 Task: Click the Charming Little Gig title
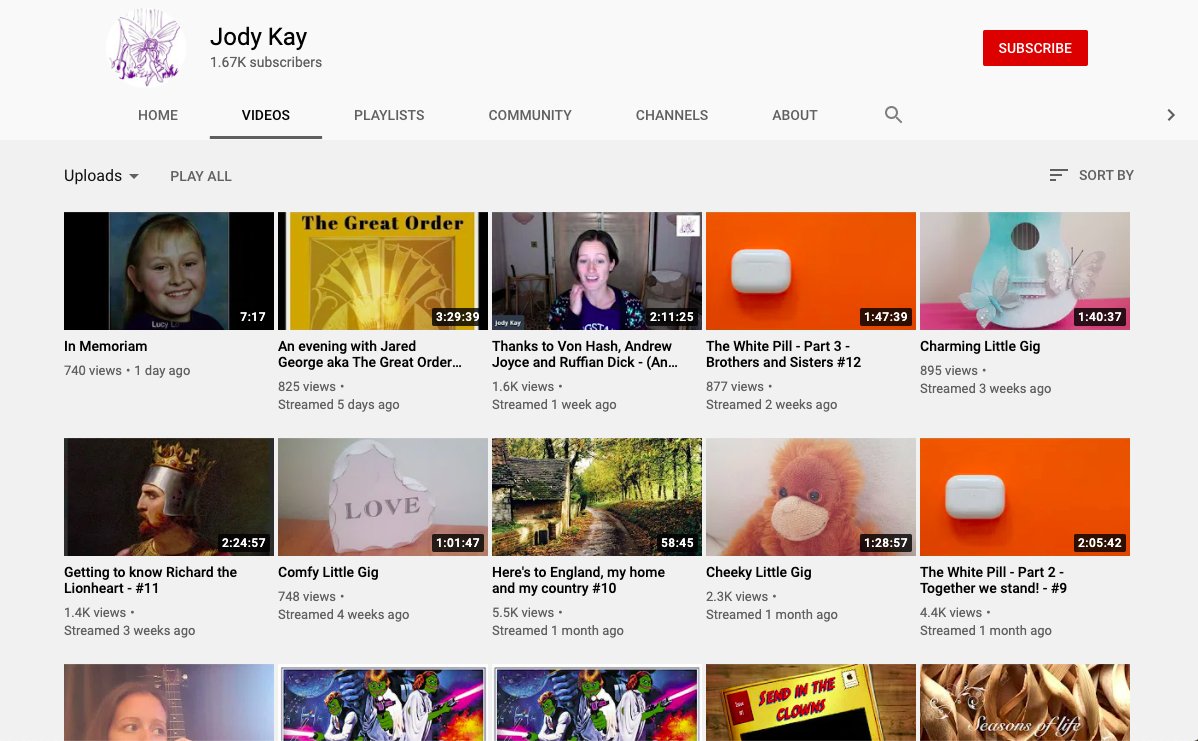click(979, 346)
